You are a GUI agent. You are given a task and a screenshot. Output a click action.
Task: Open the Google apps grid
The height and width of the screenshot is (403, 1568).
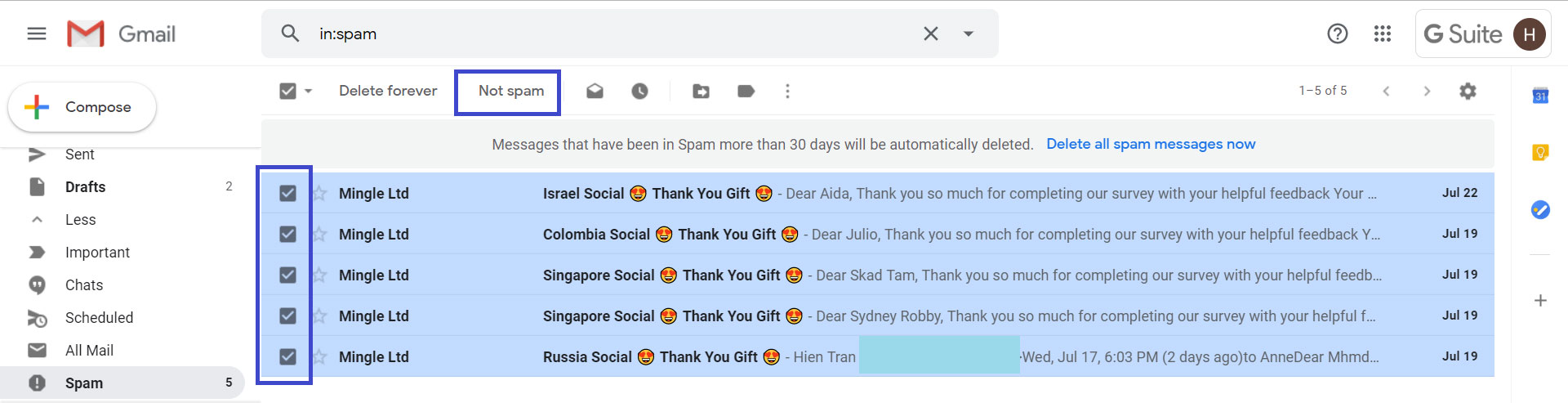[x=1383, y=34]
